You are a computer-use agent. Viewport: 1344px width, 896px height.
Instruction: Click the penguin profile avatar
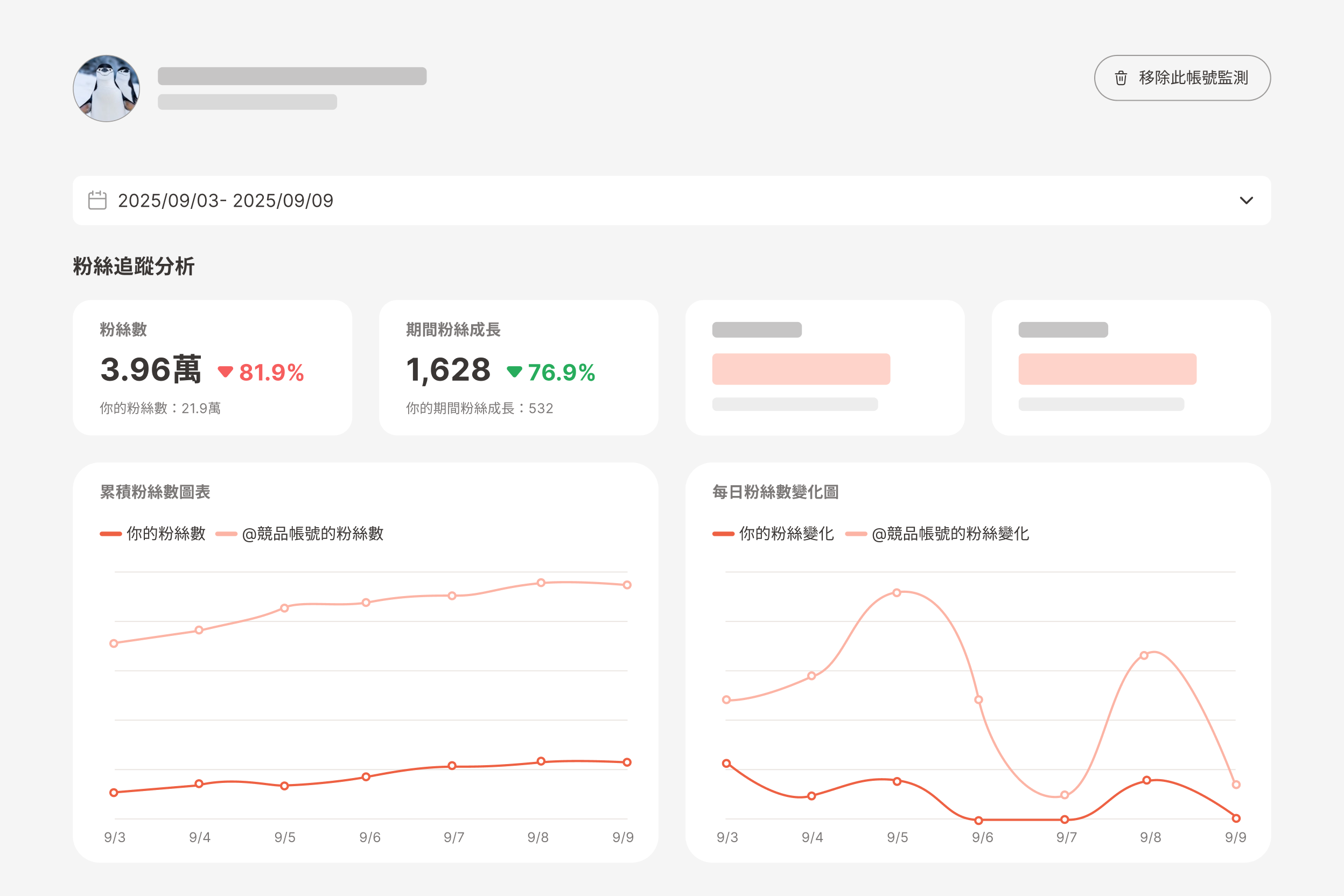106,88
